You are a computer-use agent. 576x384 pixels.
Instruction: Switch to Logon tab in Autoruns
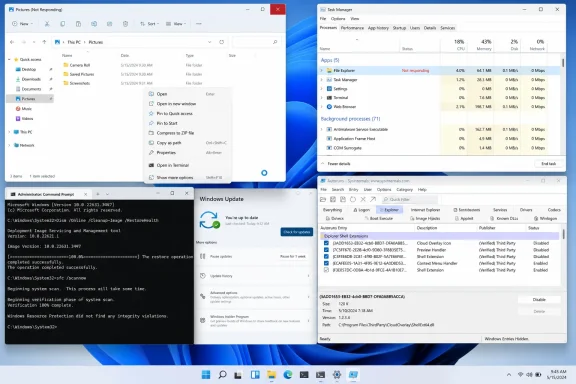[x=361, y=210]
